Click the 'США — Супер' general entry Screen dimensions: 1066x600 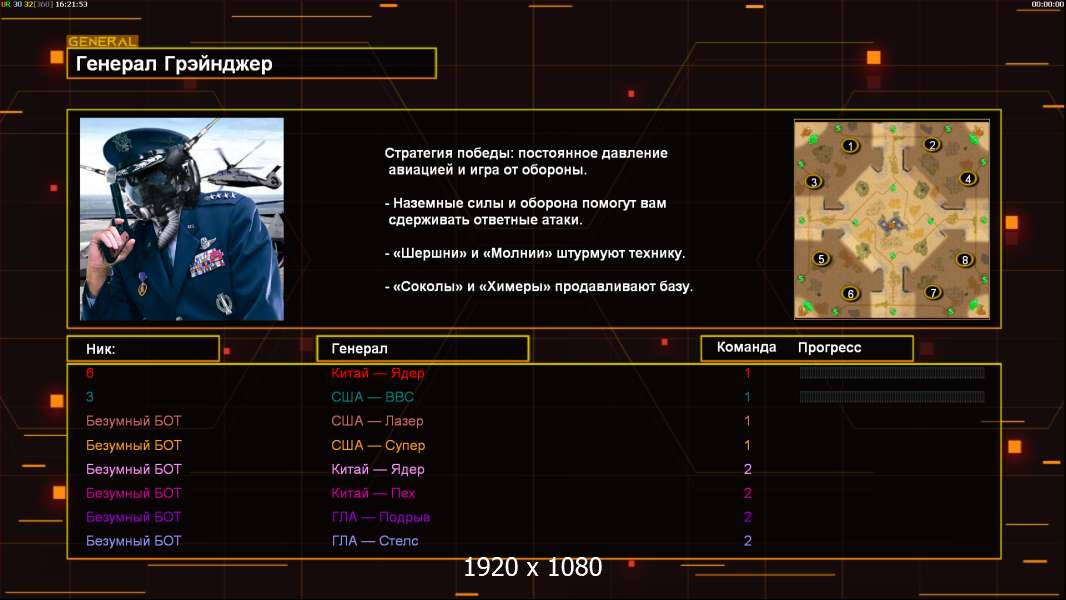pyautogui.click(x=377, y=445)
